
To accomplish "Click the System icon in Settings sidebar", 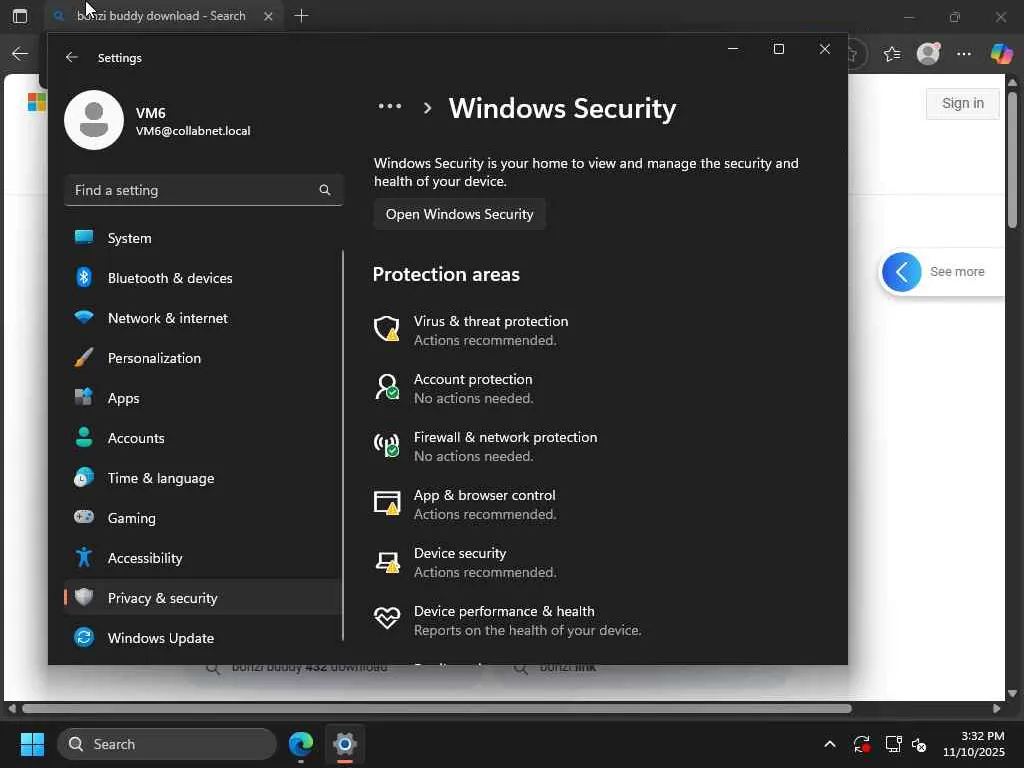I will [84, 237].
